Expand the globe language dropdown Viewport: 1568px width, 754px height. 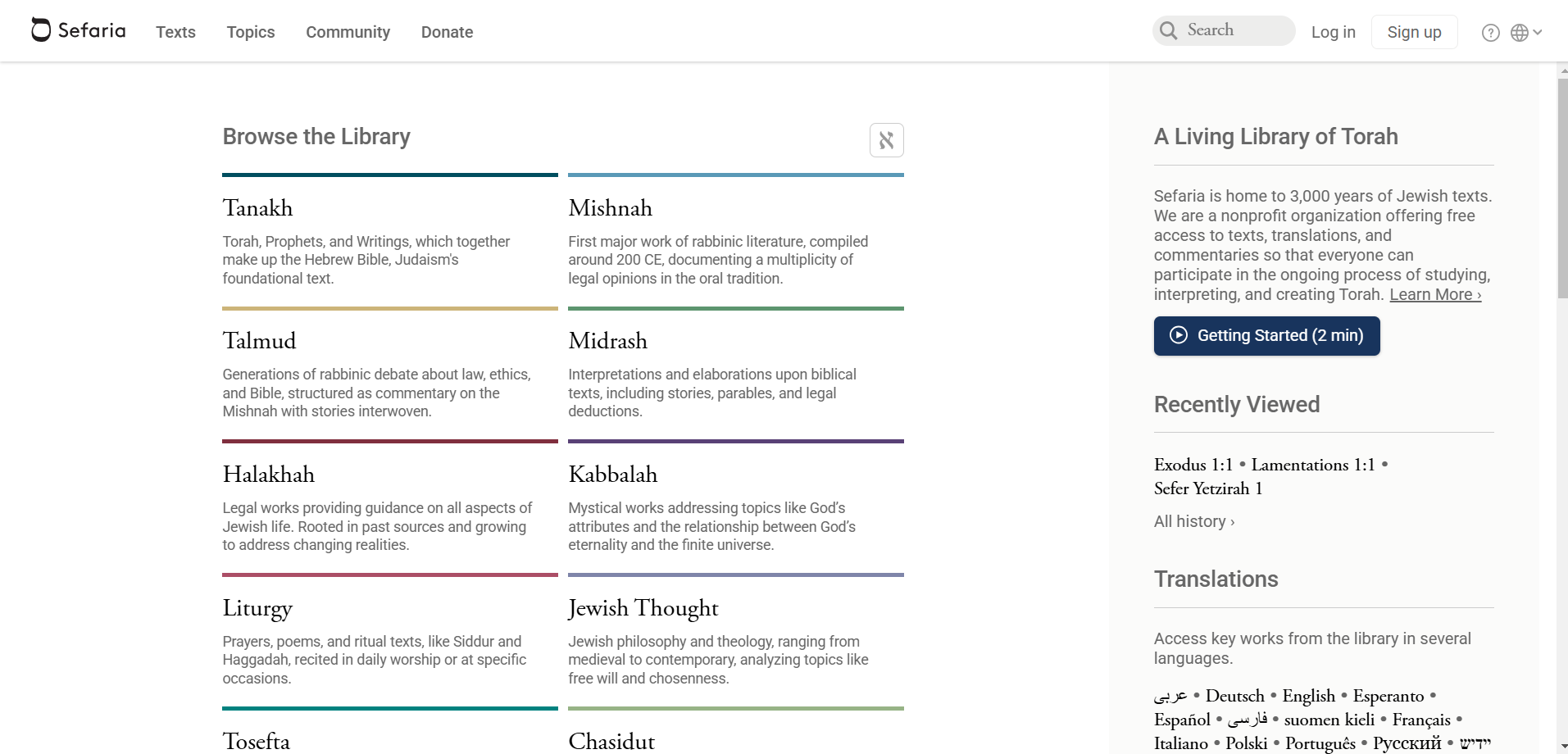pos(1526,33)
